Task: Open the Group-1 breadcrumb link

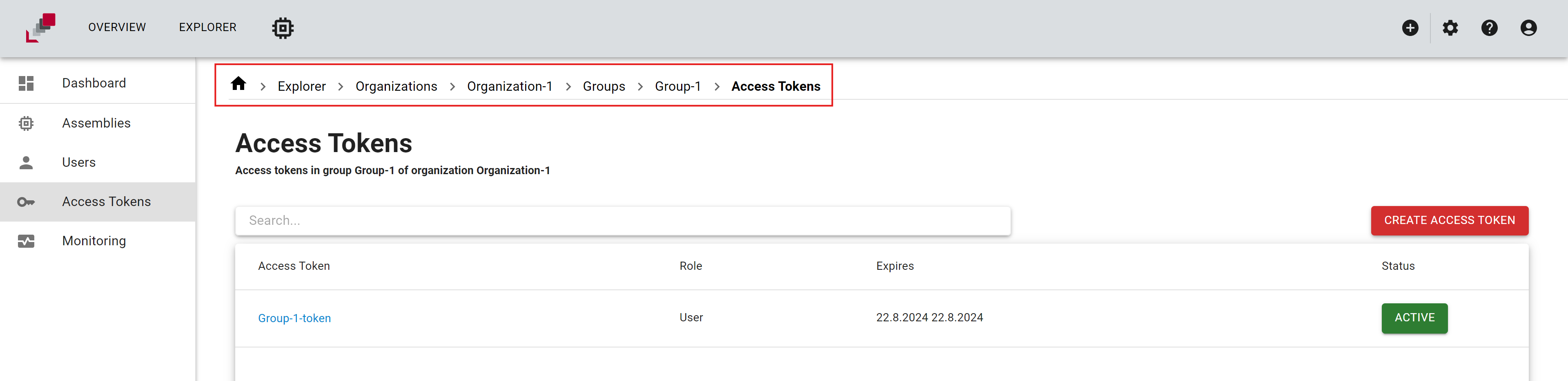Action: [x=677, y=87]
